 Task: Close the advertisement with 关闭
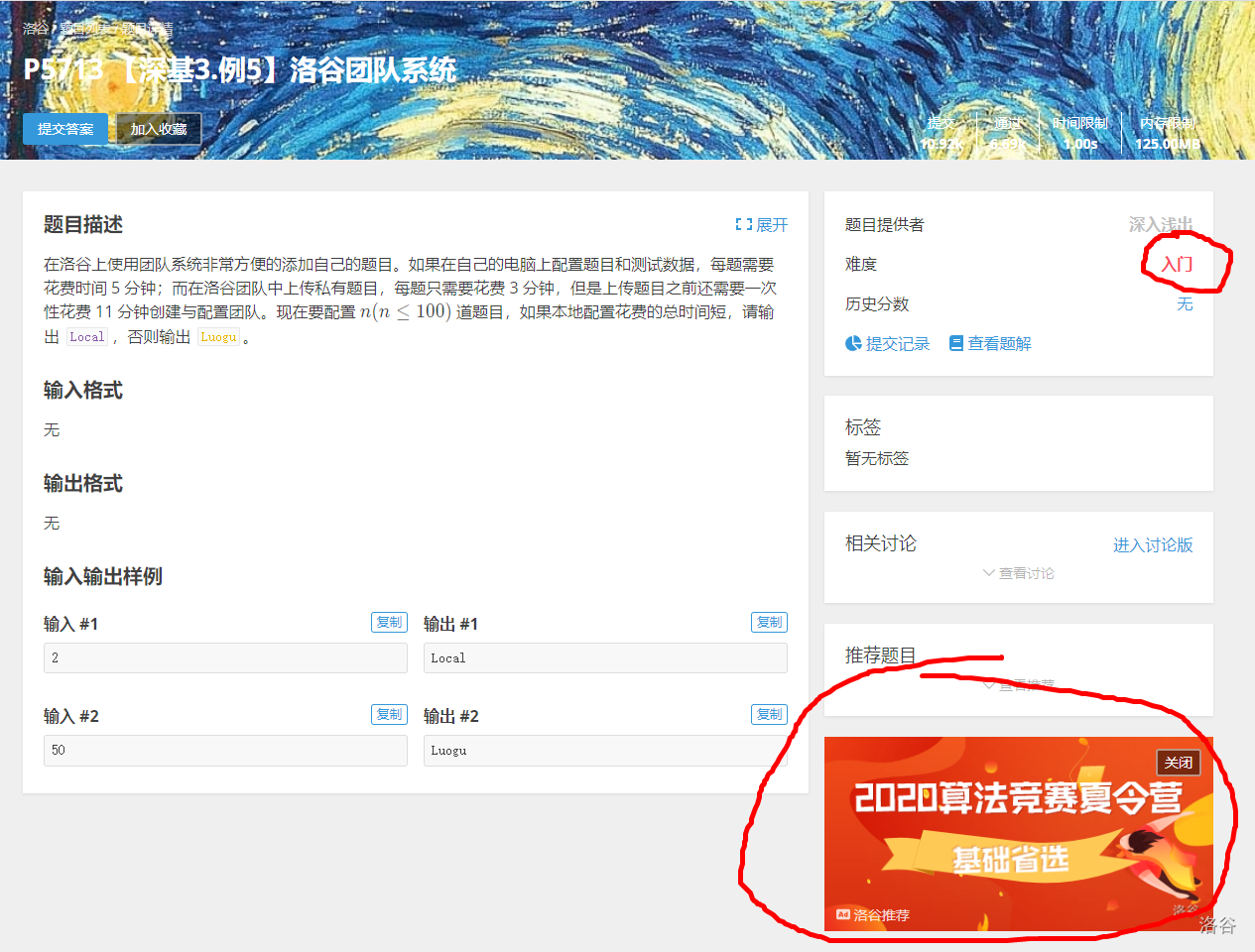(x=1179, y=763)
